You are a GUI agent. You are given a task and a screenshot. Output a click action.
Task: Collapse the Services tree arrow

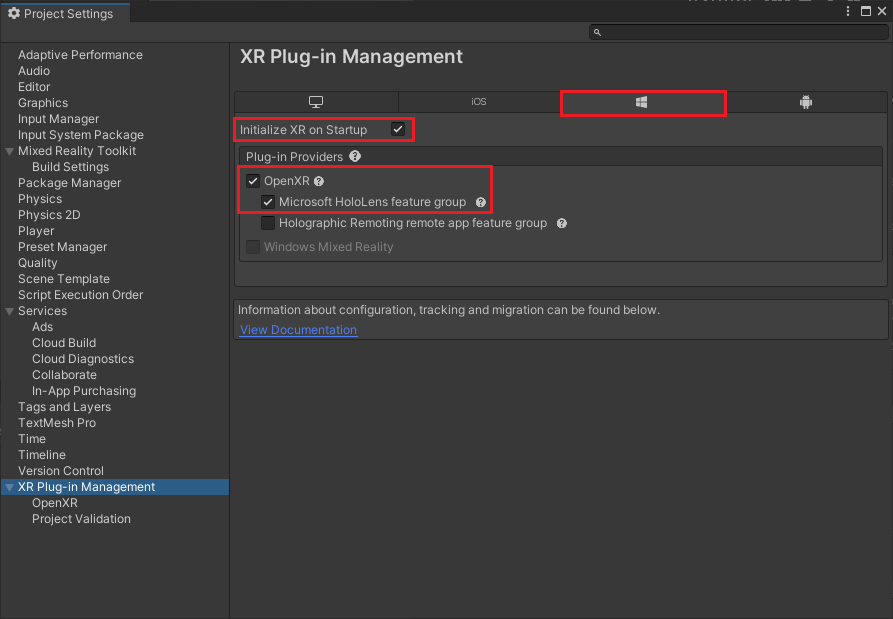(10, 311)
